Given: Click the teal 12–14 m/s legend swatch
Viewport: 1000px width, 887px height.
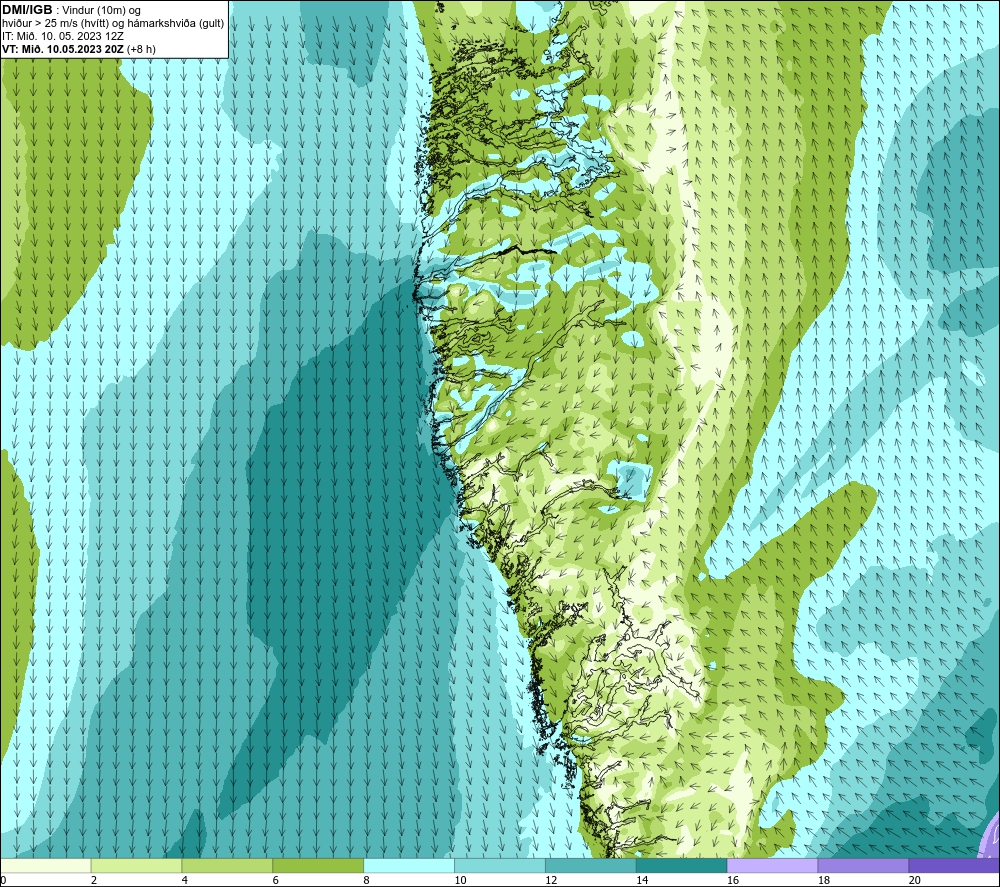Looking at the screenshot, I should click(x=591, y=865).
